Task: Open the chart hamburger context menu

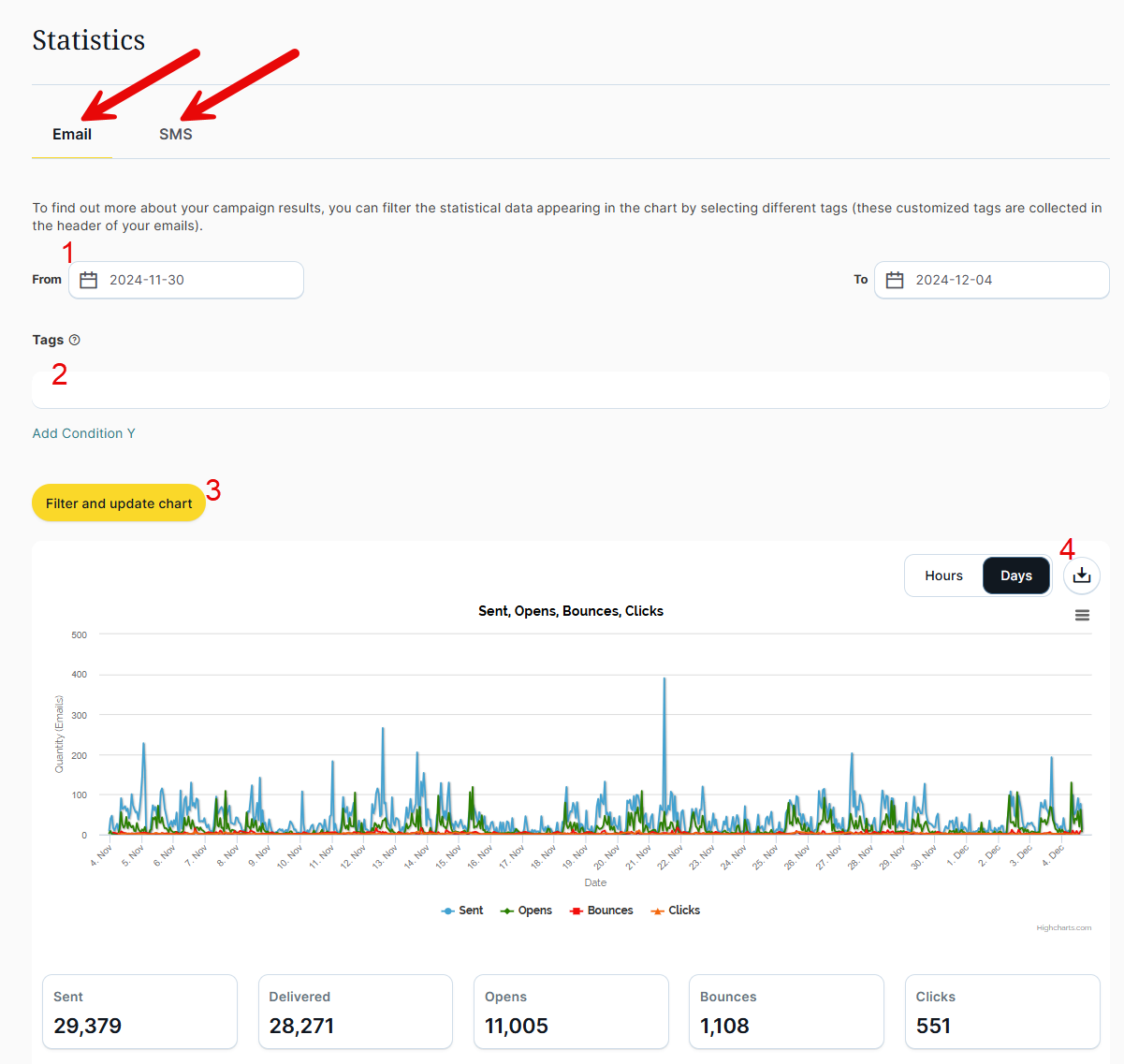Action: 1082,615
